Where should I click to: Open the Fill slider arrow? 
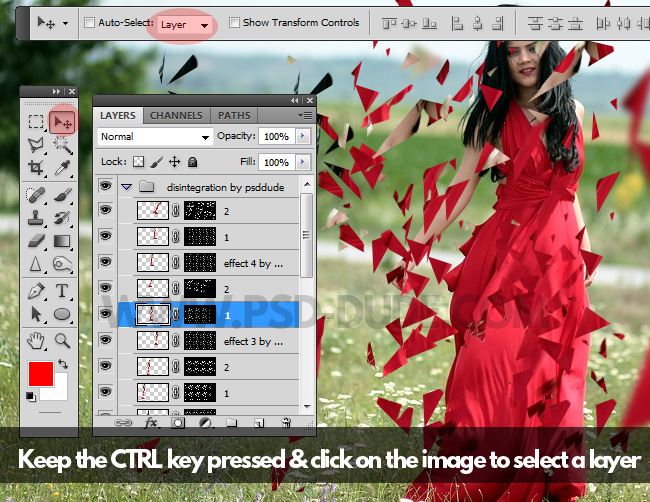[x=303, y=162]
